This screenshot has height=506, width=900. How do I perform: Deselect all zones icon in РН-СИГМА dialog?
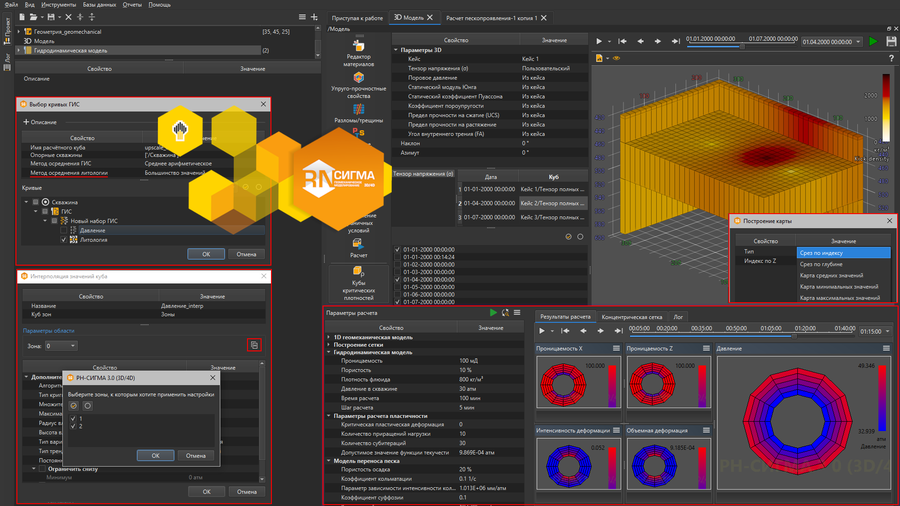(x=87, y=406)
